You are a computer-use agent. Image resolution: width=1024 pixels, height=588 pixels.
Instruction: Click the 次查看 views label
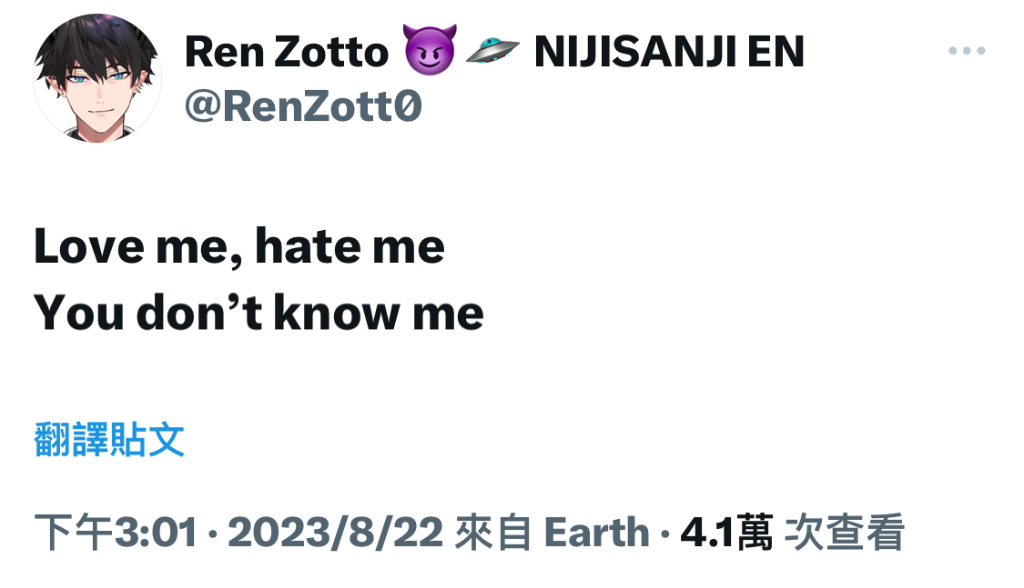[844, 532]
